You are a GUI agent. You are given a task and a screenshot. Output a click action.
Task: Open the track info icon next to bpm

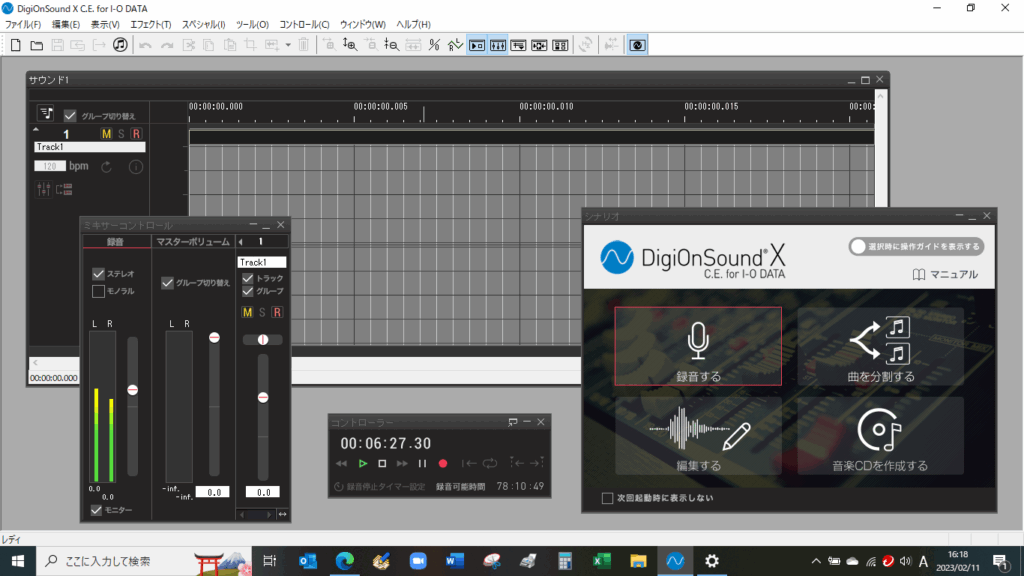136,167
